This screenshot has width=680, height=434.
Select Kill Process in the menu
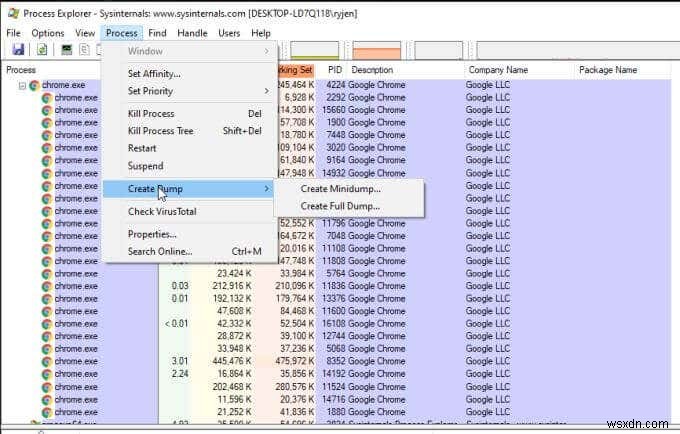pyautogui.click(x=190, y=114)
